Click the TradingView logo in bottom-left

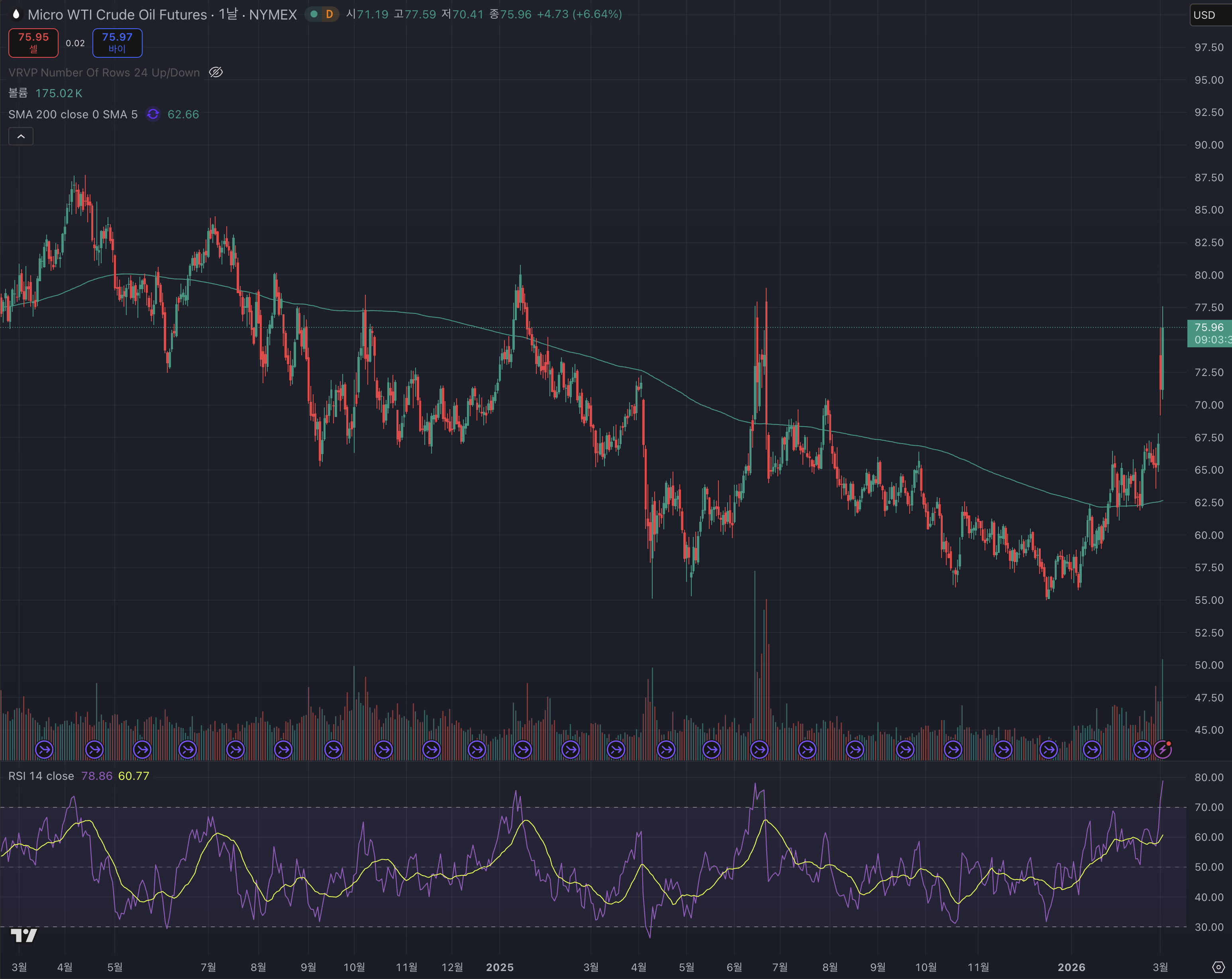24,936
